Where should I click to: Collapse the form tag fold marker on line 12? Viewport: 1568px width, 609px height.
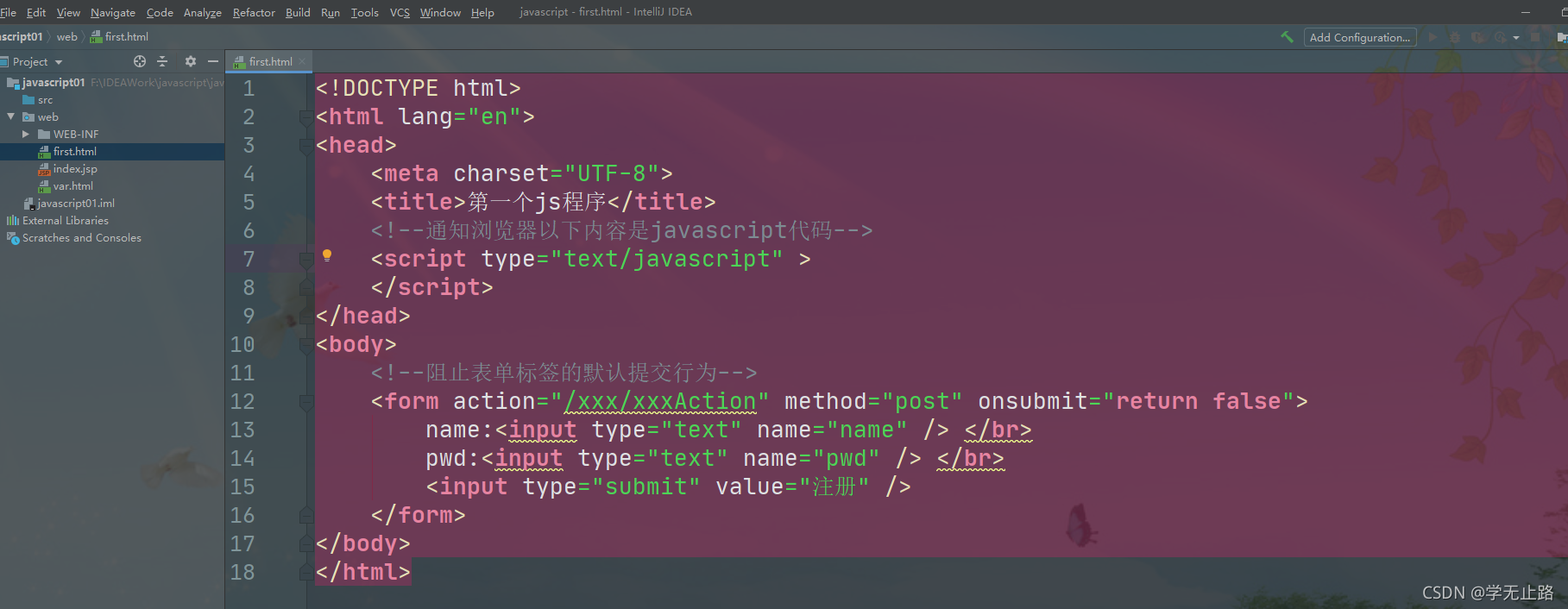[x=305, y=402]
